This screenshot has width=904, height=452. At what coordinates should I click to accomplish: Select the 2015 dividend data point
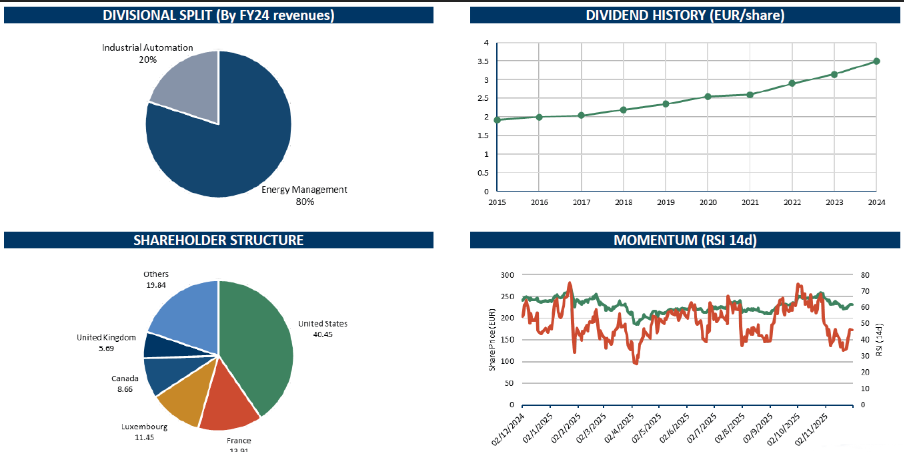[x=497, y=120]
